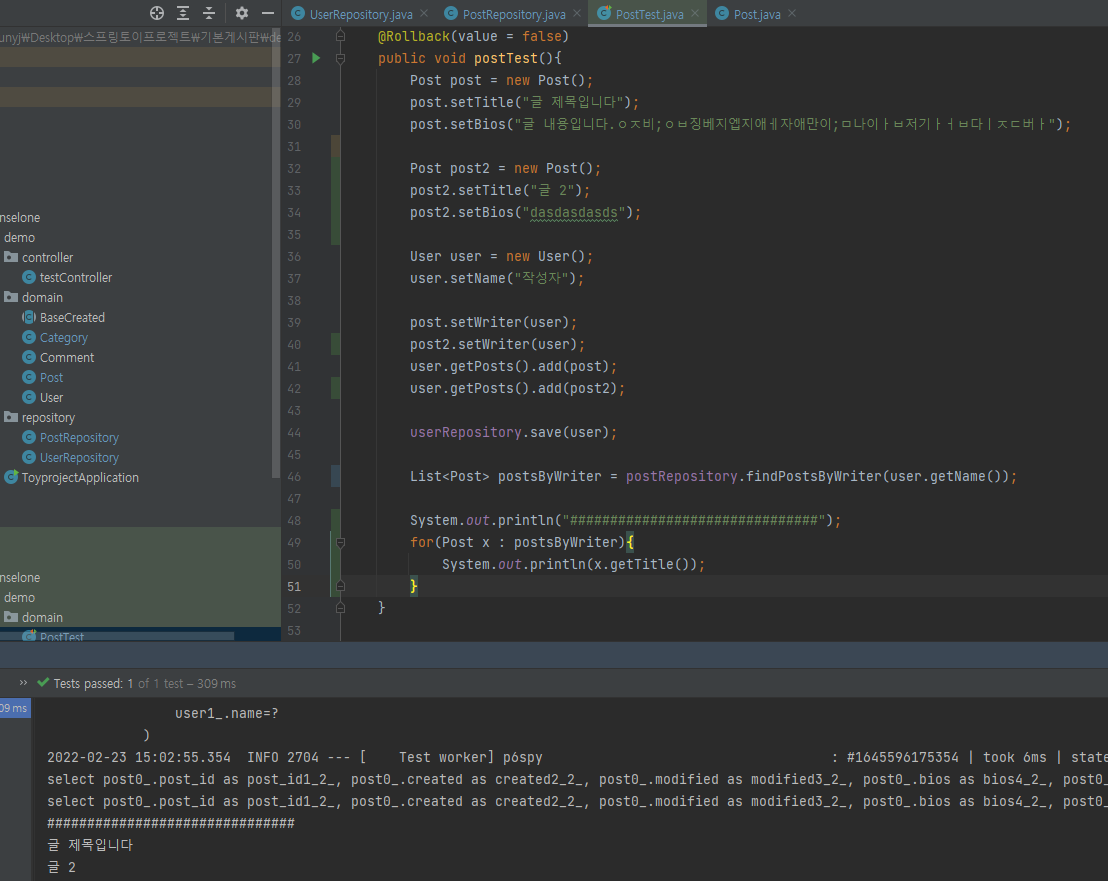Click the 09 ms test duration entry

tap(14, 708)
